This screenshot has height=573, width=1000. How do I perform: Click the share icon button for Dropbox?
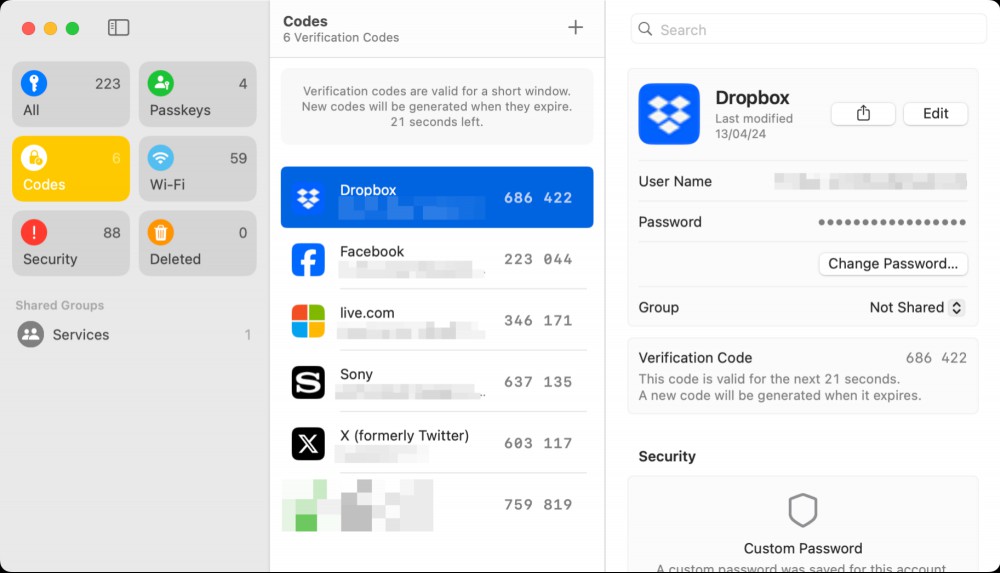863,114
